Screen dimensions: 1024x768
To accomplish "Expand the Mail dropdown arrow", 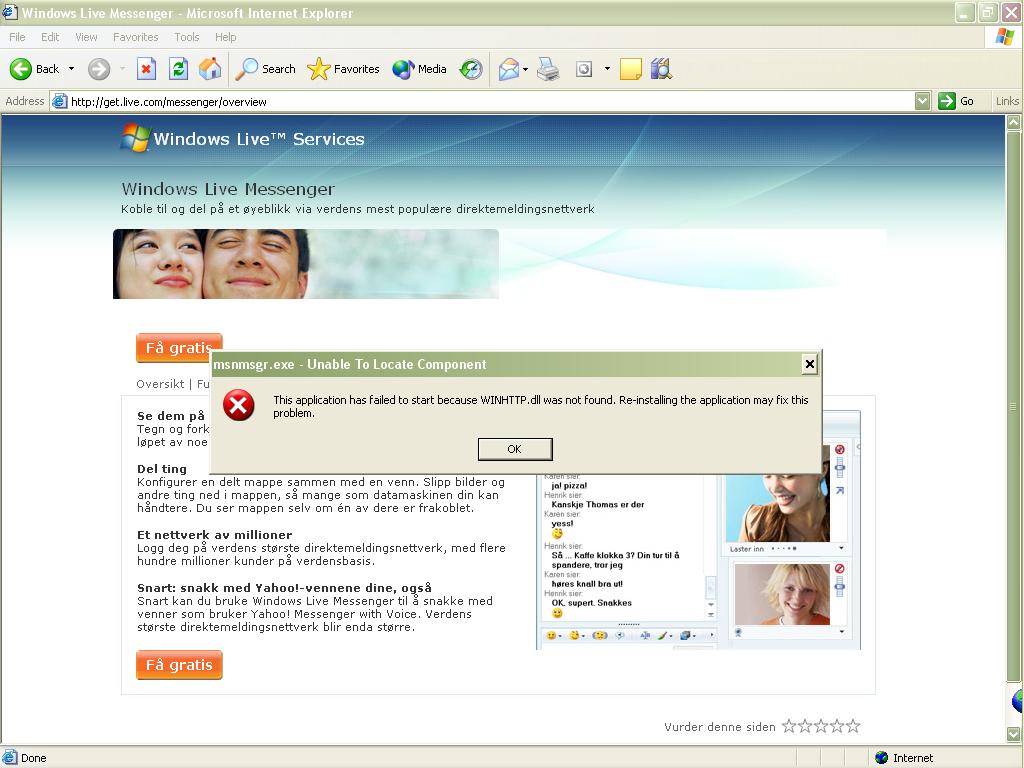I will click(x=526, y=69).
